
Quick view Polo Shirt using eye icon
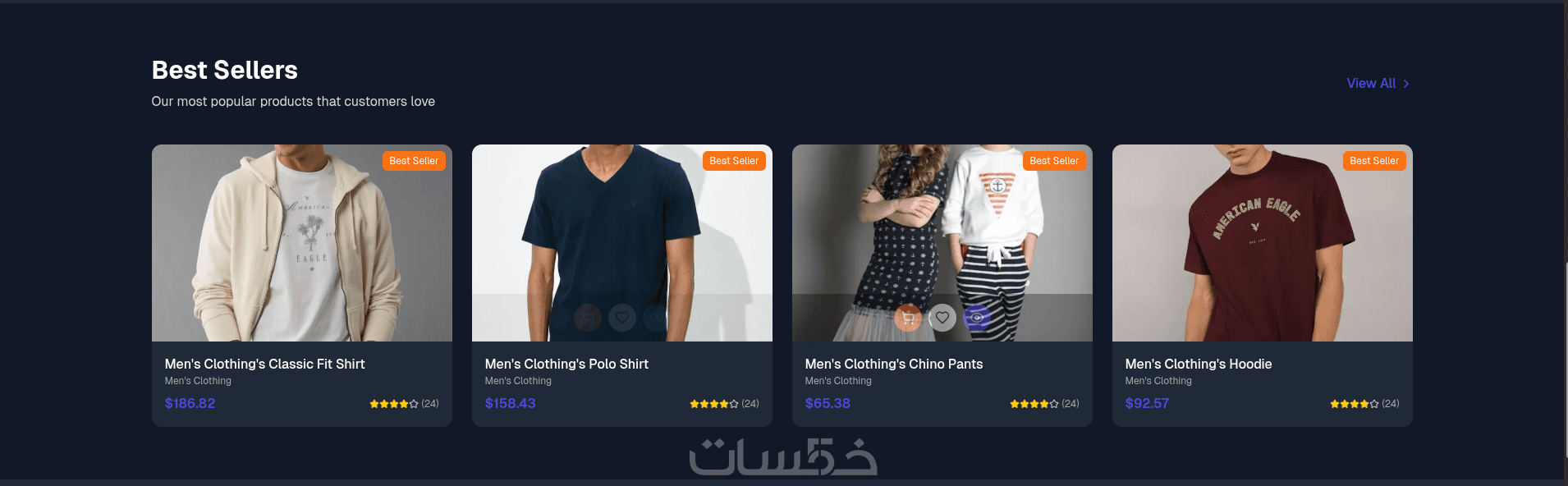657,318
